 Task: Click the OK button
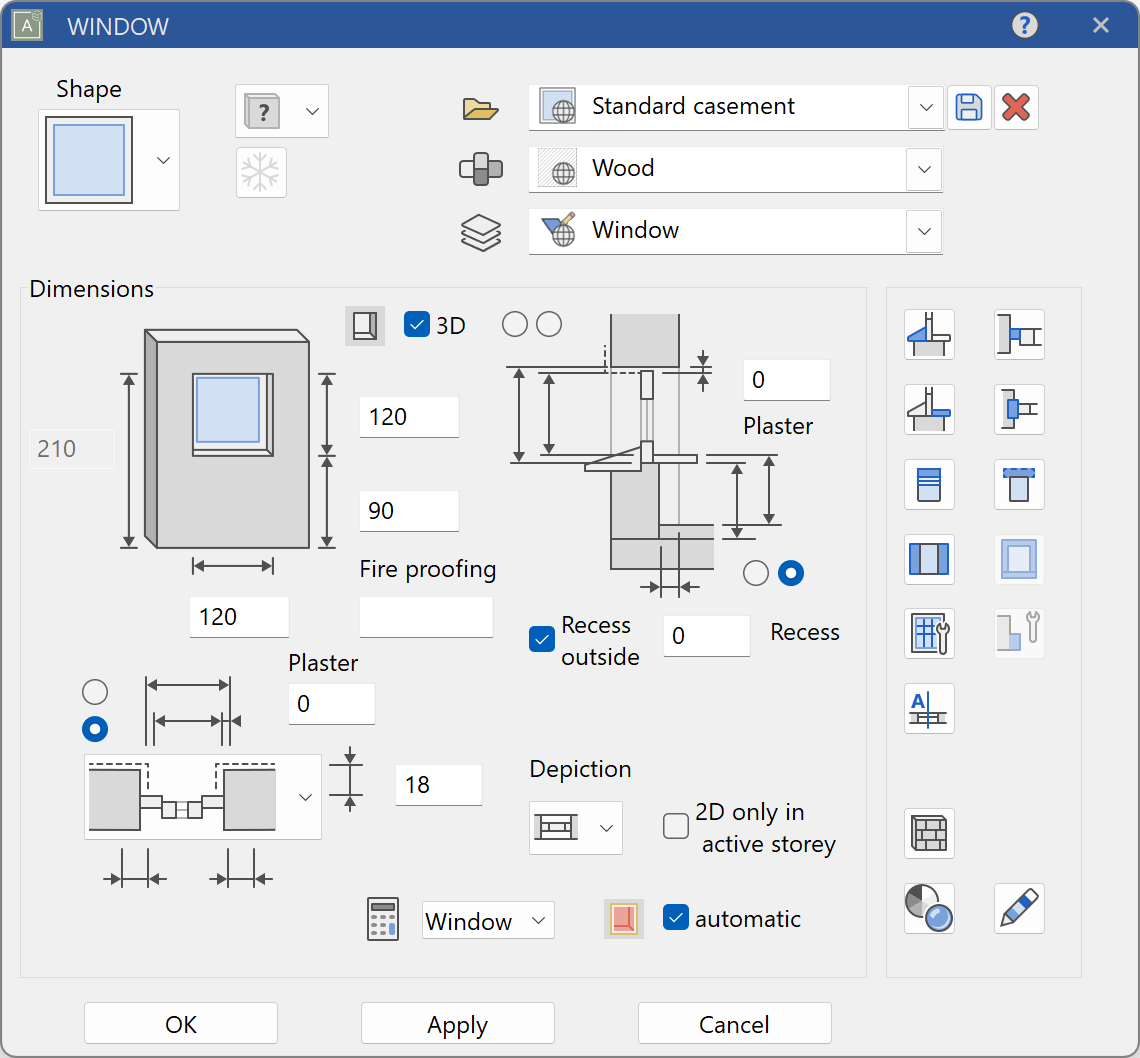181,1024
